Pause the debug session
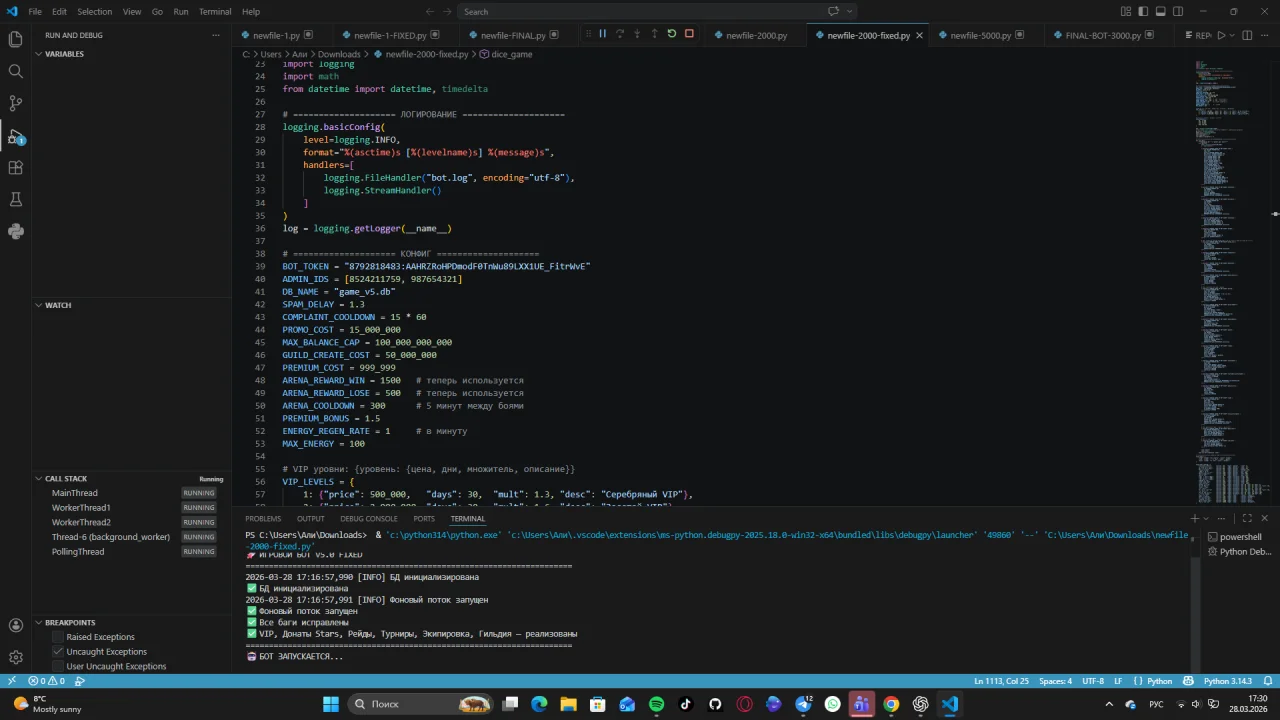This screenshot has width=1280, height=720. [x=602, y=34]
